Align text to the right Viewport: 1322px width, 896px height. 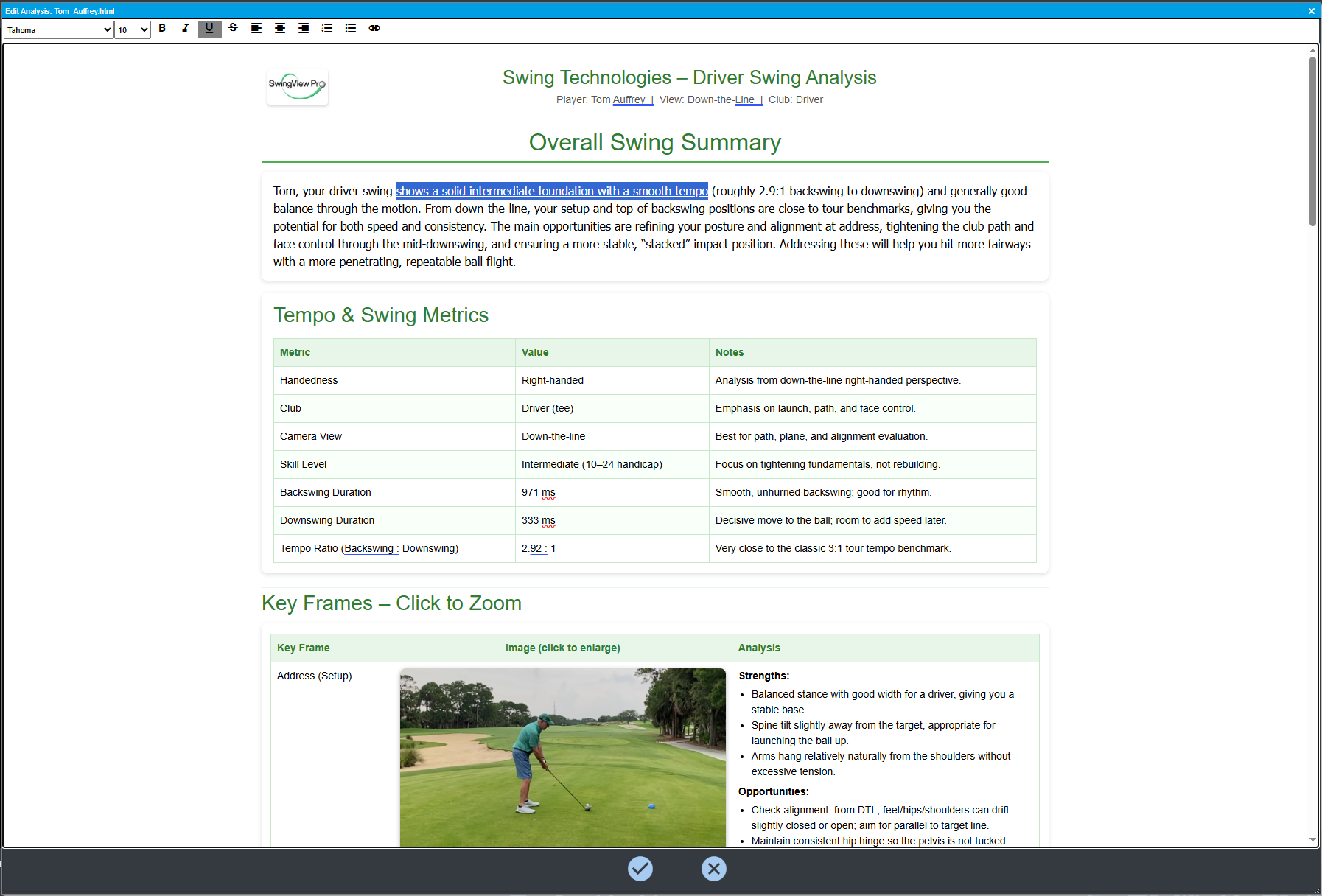click(x=304, y=29)
